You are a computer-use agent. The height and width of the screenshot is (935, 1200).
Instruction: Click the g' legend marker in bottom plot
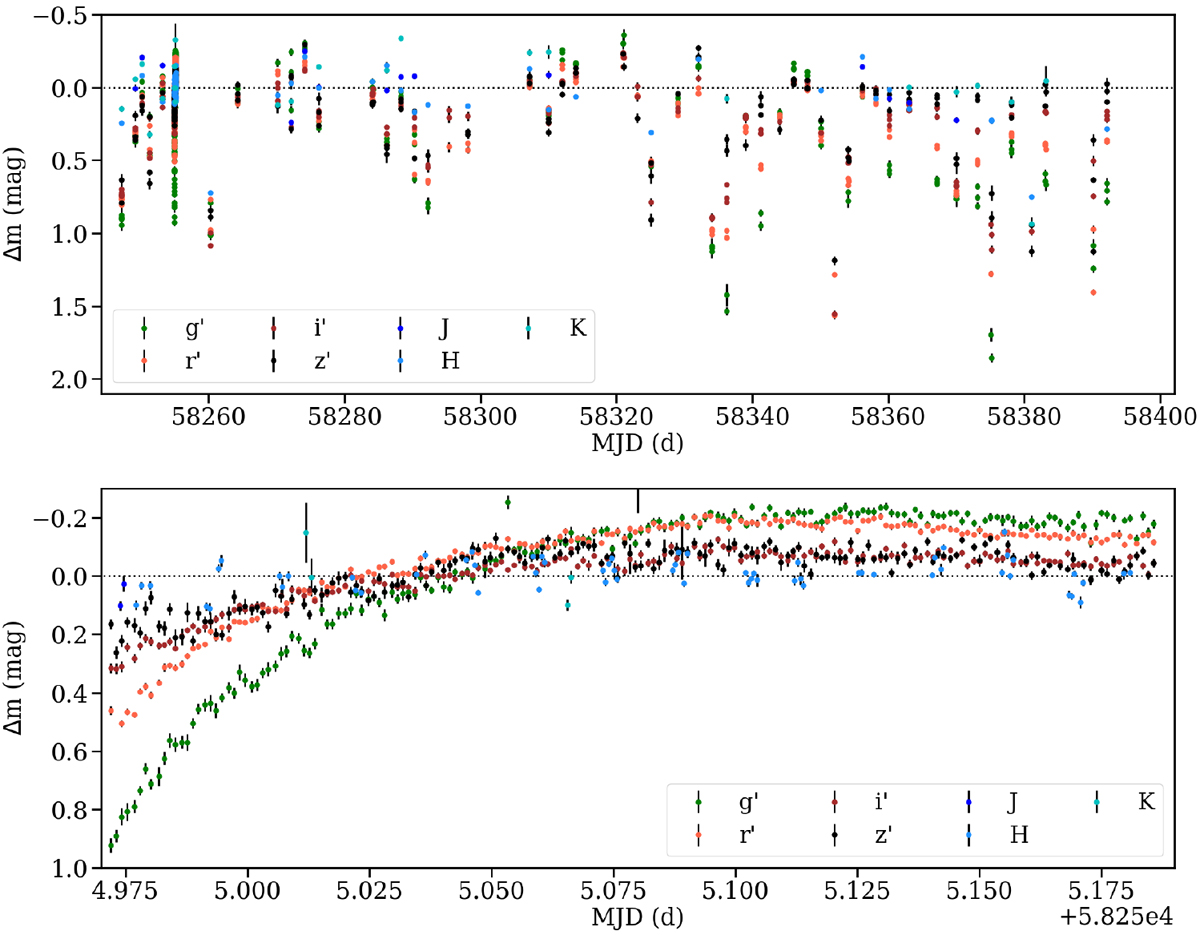click(698, 803)
